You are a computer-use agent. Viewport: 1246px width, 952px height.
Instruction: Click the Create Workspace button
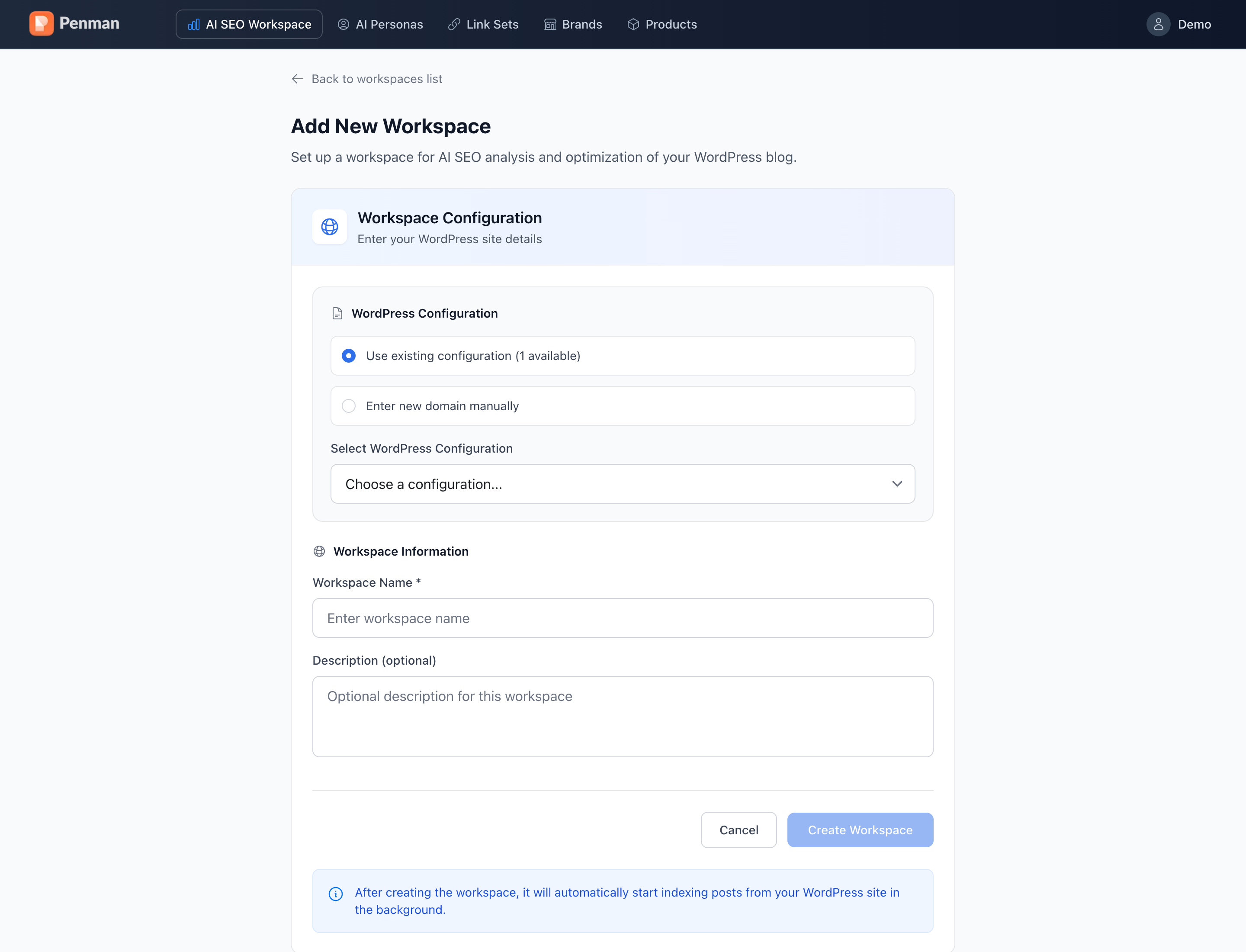coord(860,830)
